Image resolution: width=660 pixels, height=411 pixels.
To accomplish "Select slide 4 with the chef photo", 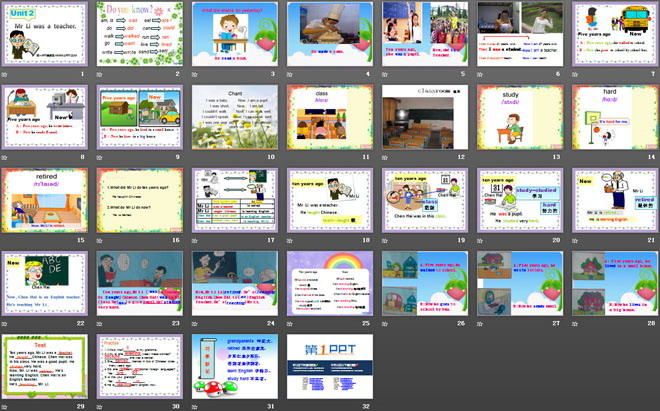I will (x=330, y=34).
